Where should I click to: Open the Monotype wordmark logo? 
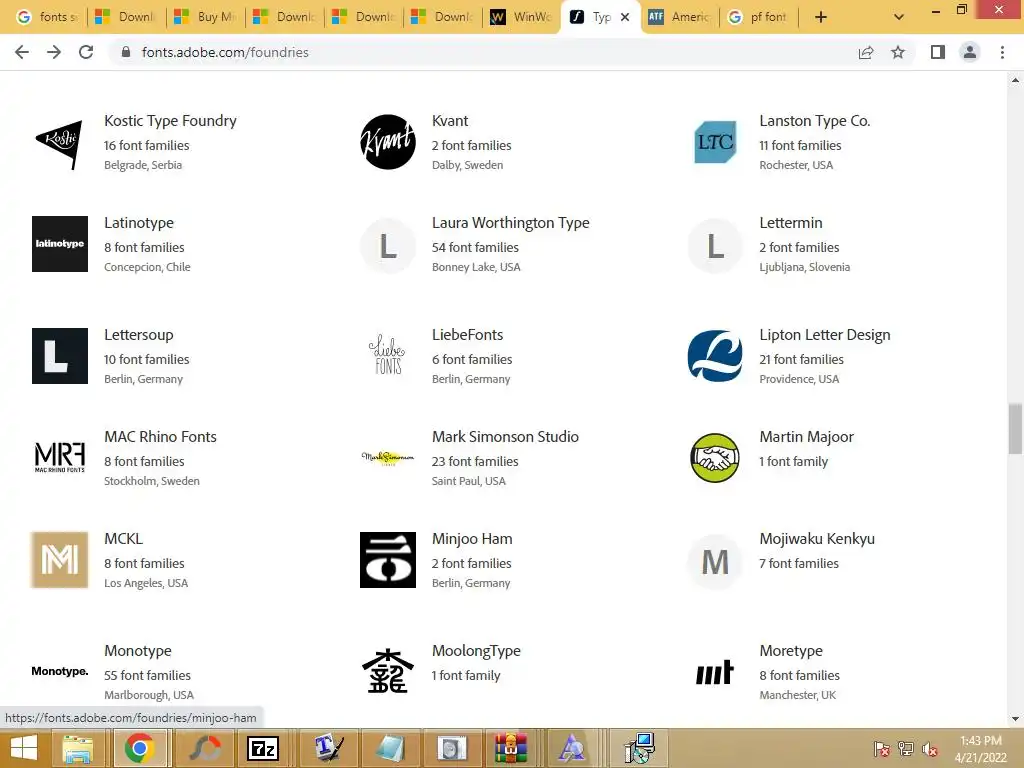[x=59, y=671]
